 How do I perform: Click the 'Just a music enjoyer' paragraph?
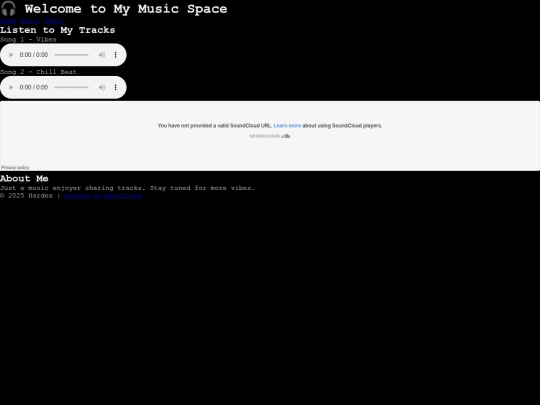click(x=127, y=188)
